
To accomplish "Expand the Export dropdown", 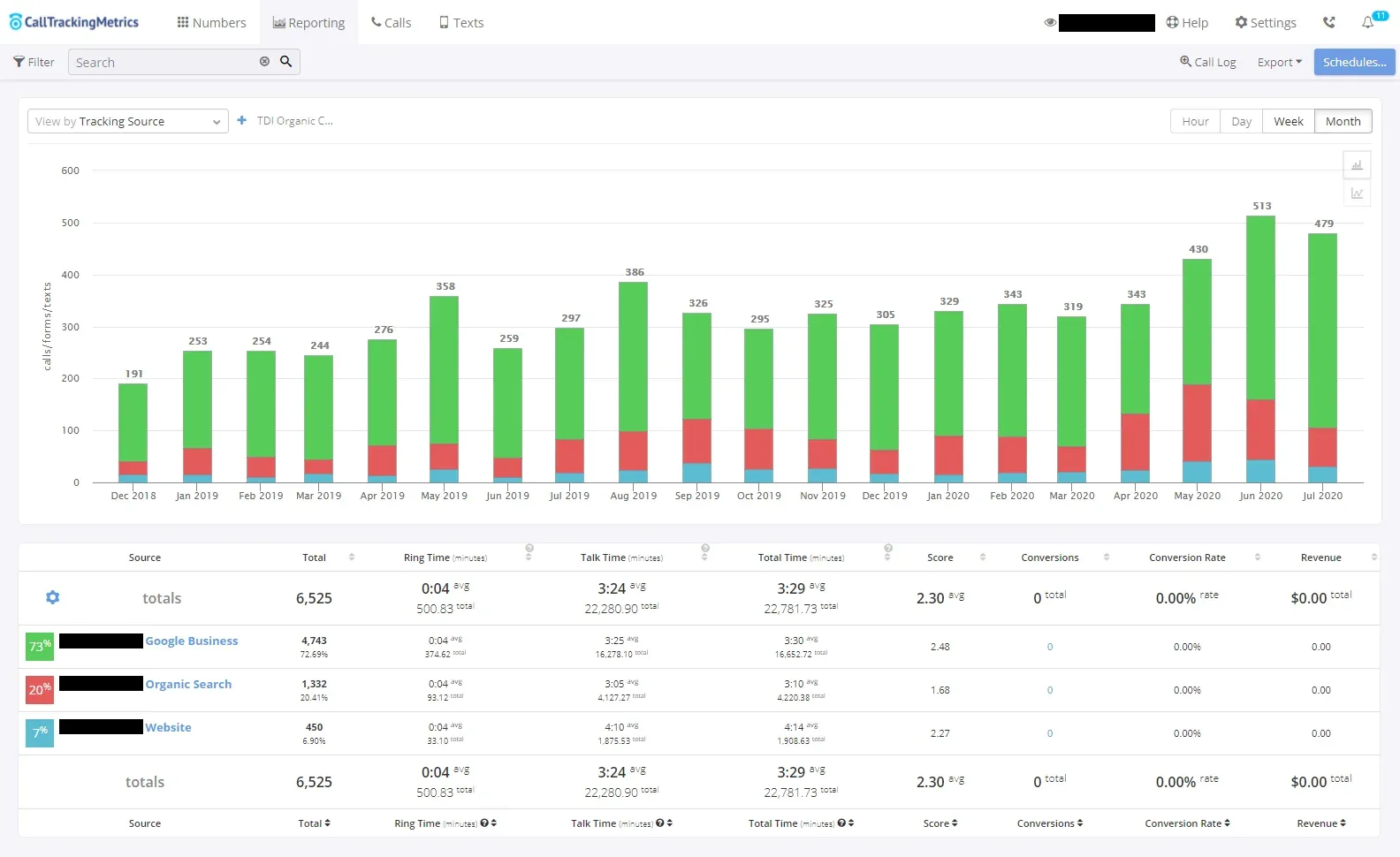I will click(1279, 63).
